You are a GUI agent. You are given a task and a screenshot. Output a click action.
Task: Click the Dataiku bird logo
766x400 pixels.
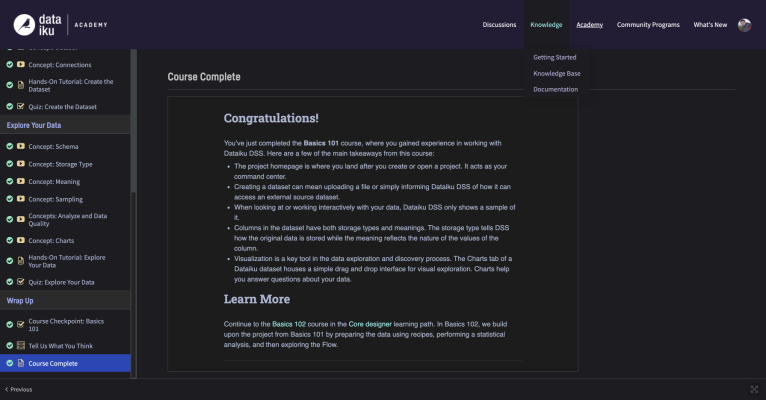pyautogui.click(x=24, y=25)
